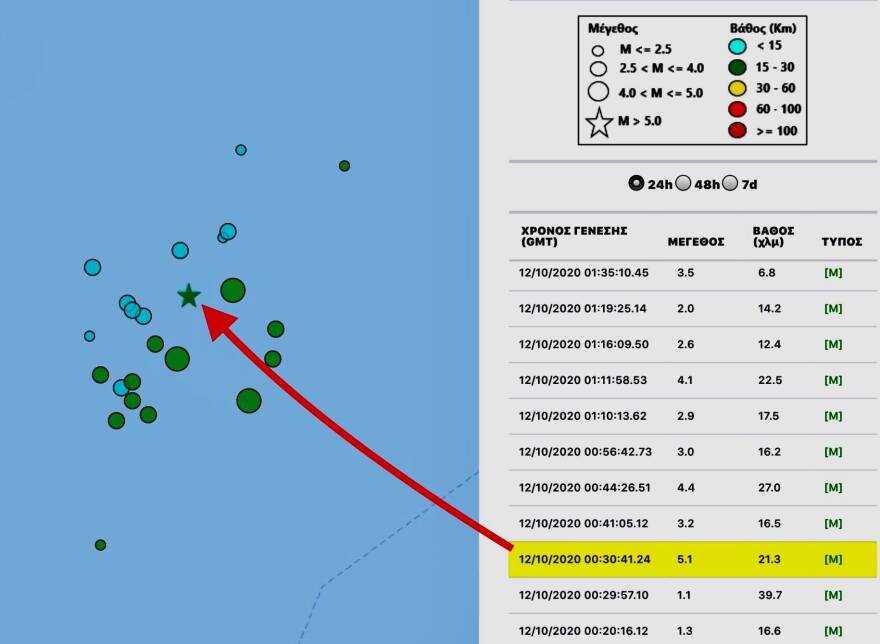
Task: Sort by ΜΕΓΕΘΟΣ column header
Action: [697, 241]
